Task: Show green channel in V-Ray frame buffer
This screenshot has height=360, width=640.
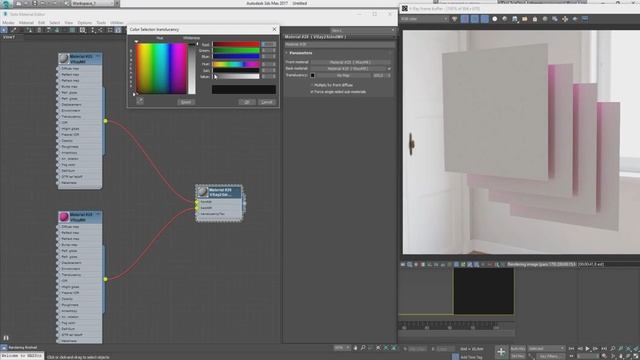Action: point(474,19)
